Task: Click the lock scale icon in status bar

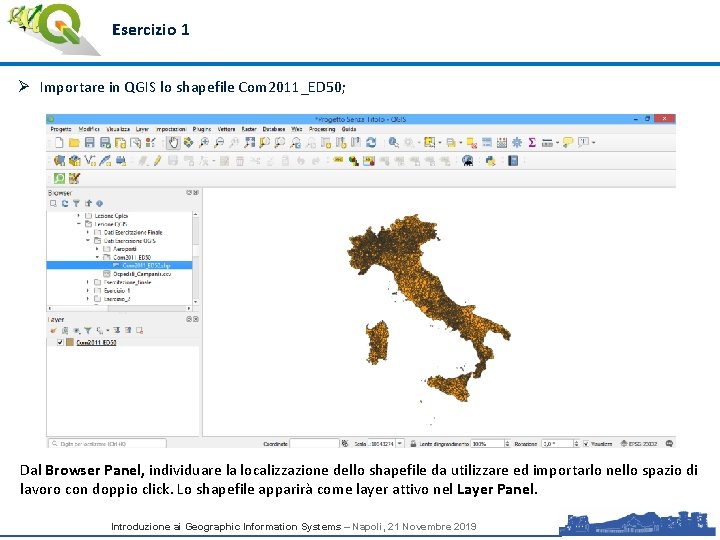Action: 413,444
